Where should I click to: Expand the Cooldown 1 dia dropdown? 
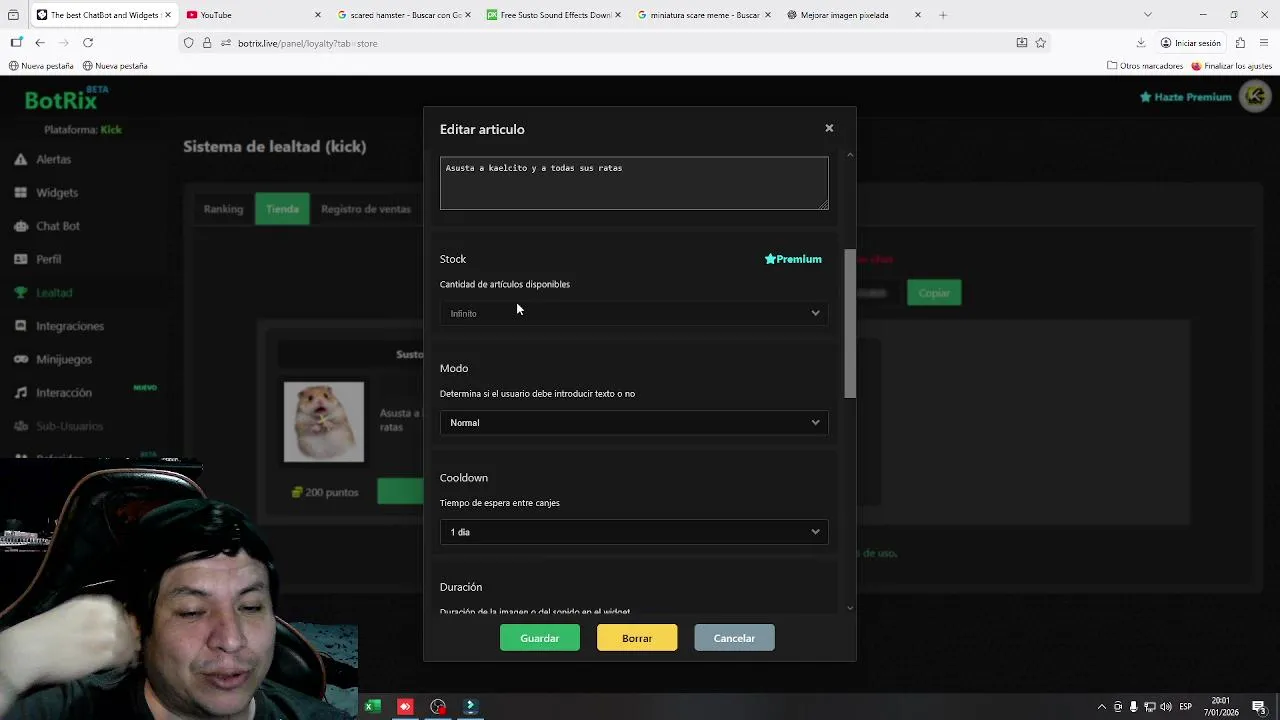634,532
